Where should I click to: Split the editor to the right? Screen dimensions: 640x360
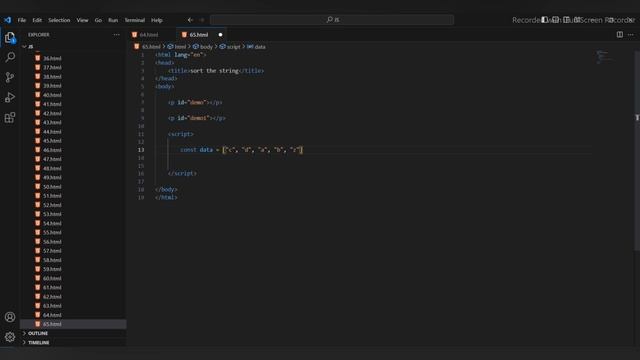coord(620,35)
